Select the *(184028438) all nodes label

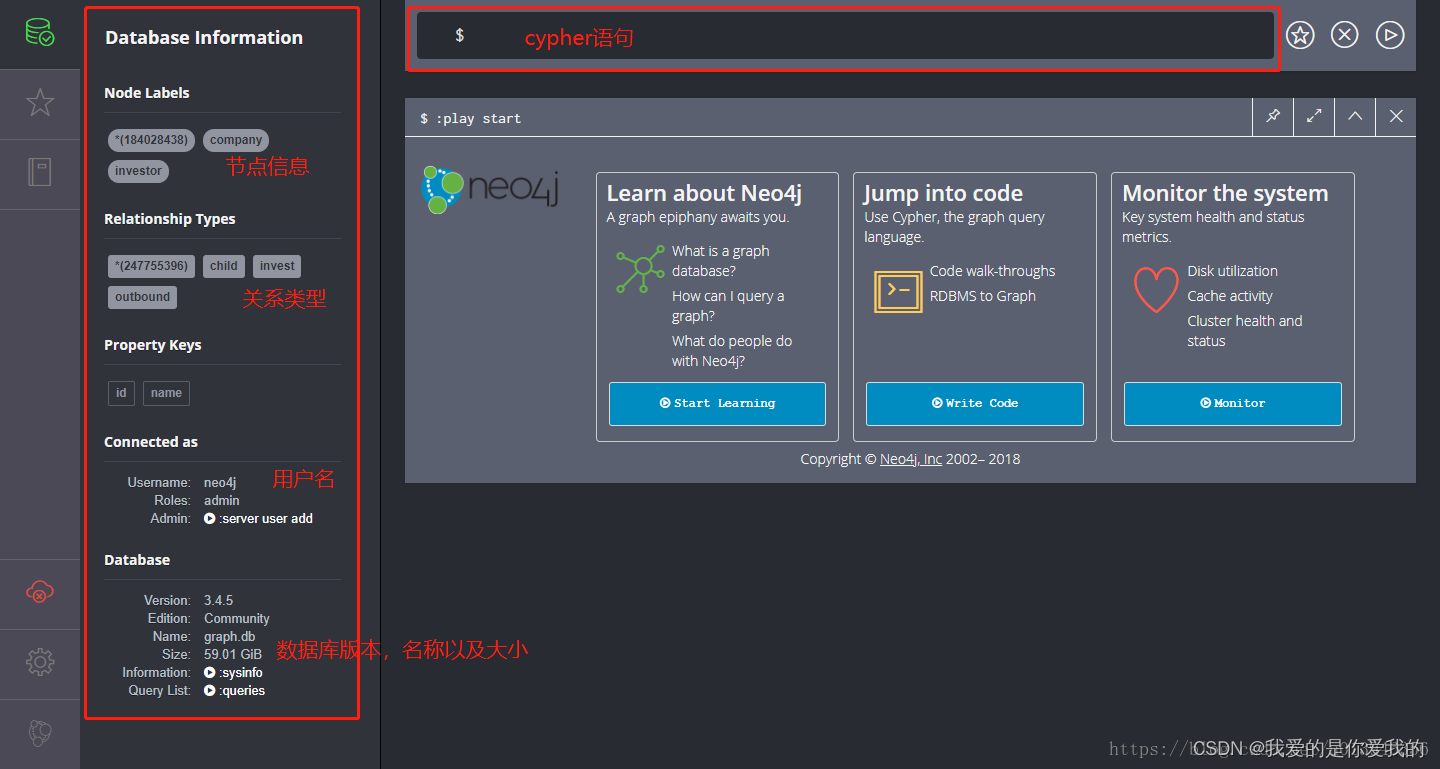pos(152,140)
